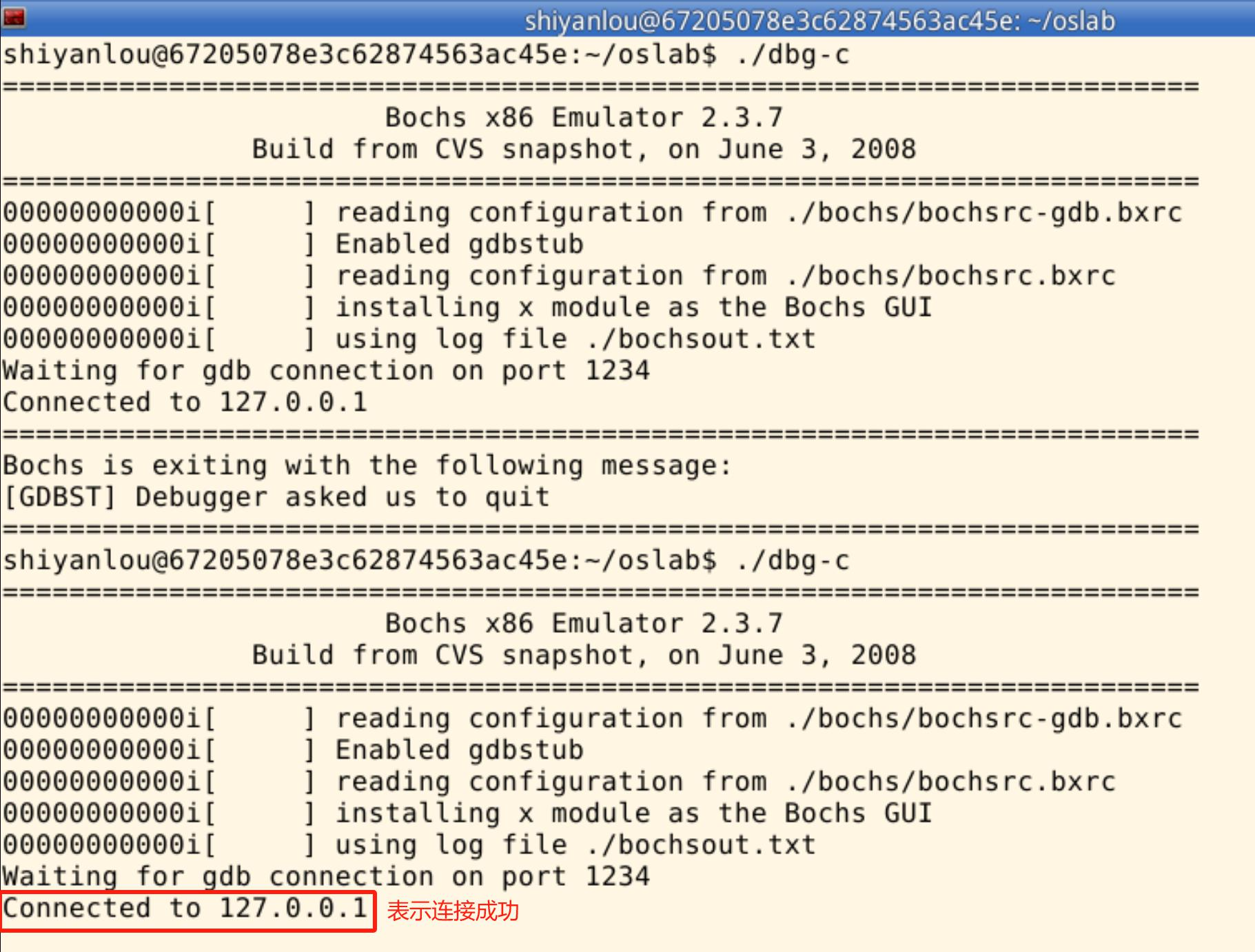1255x952 pixels.
Task: Click the second './dbg-c' command prompt line
Action: click(x=426, y=561)
